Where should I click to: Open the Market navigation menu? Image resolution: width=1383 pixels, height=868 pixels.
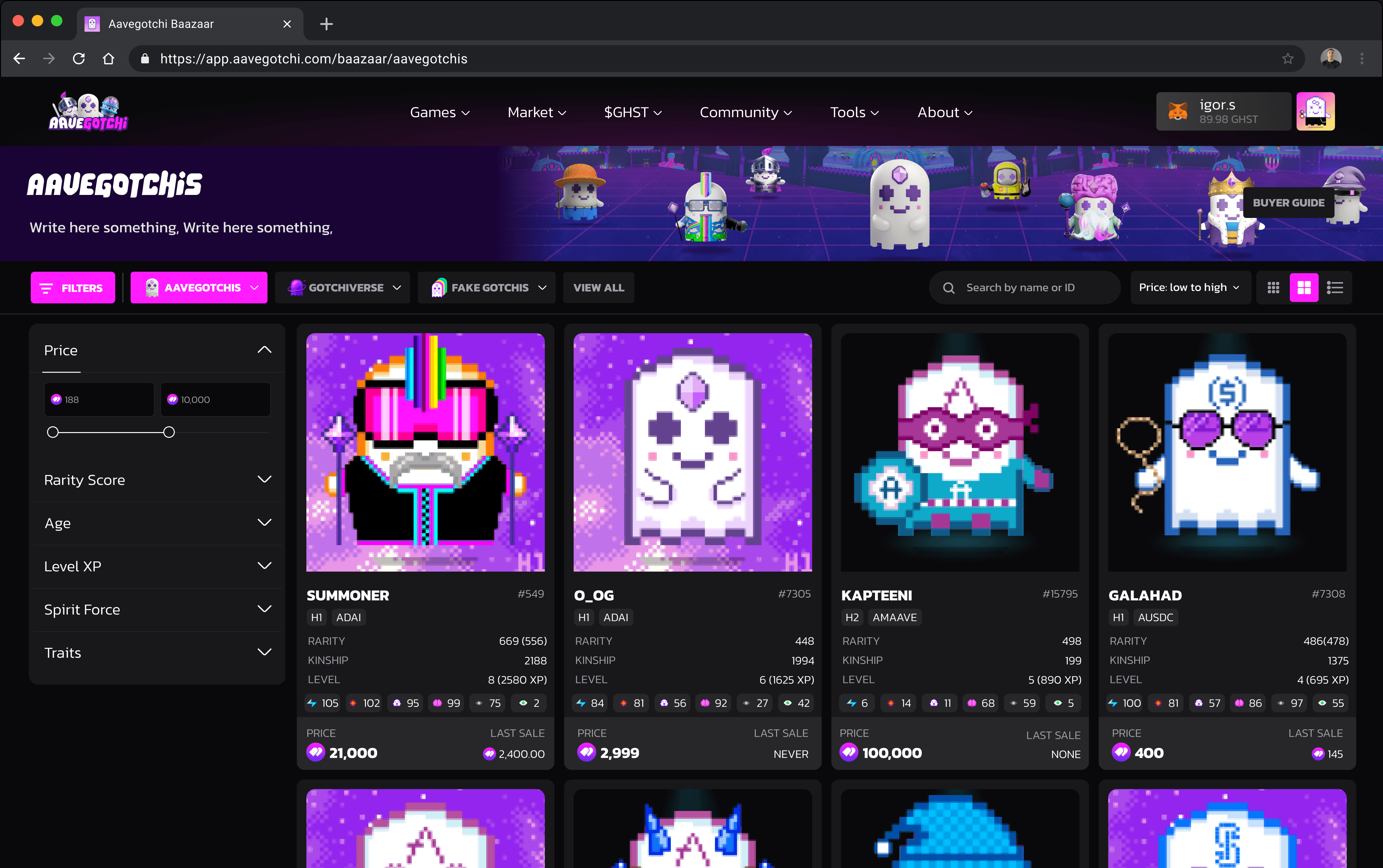tap(537, 113)
